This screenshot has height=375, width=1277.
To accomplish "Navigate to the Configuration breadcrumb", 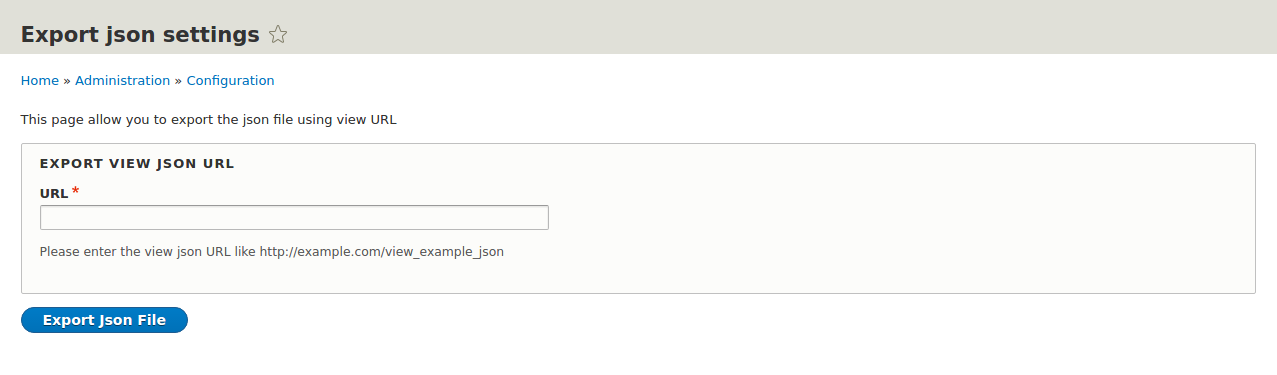I will pos(230,81).
